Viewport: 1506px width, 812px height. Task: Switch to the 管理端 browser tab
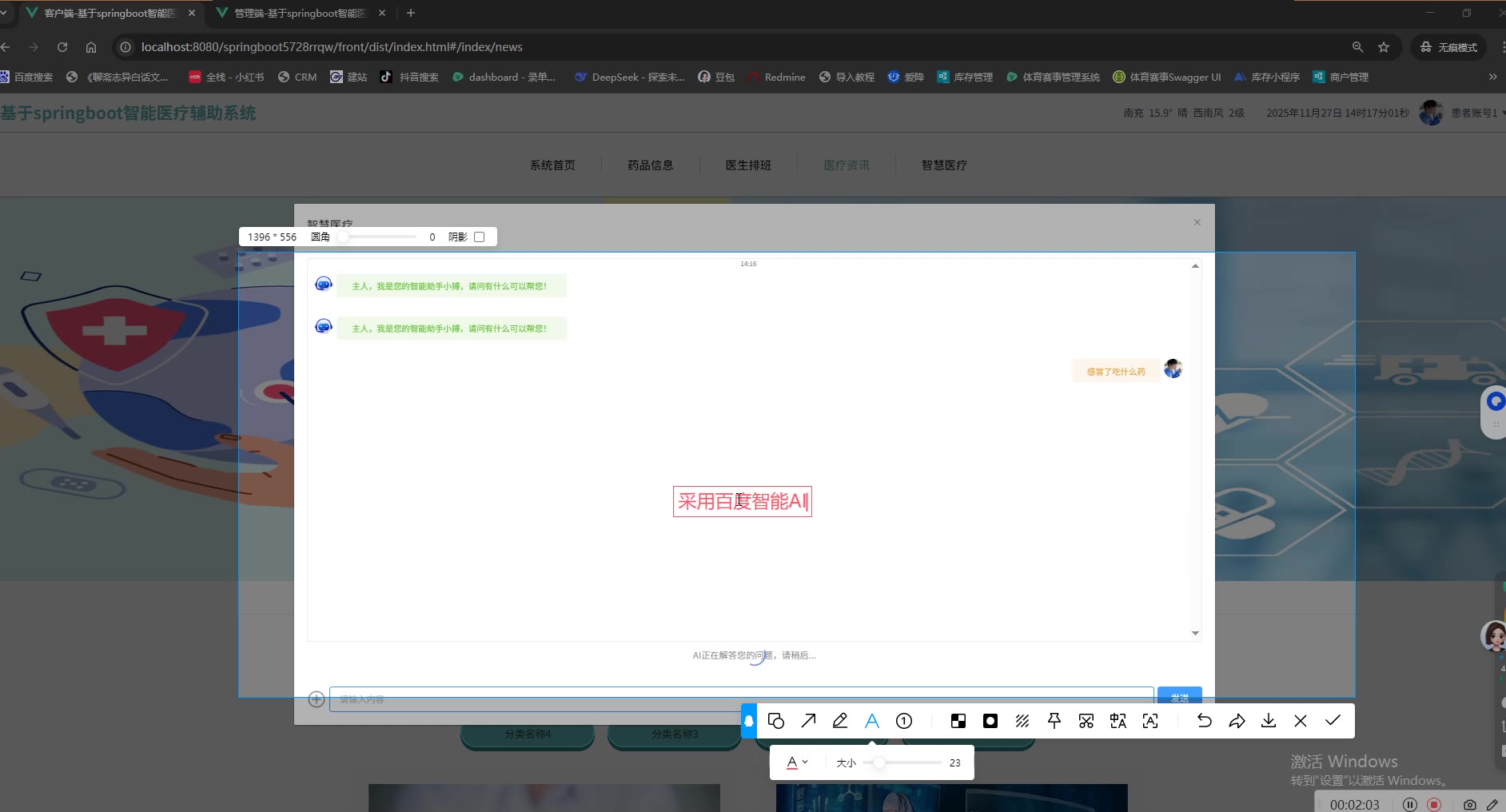[301, 13]
